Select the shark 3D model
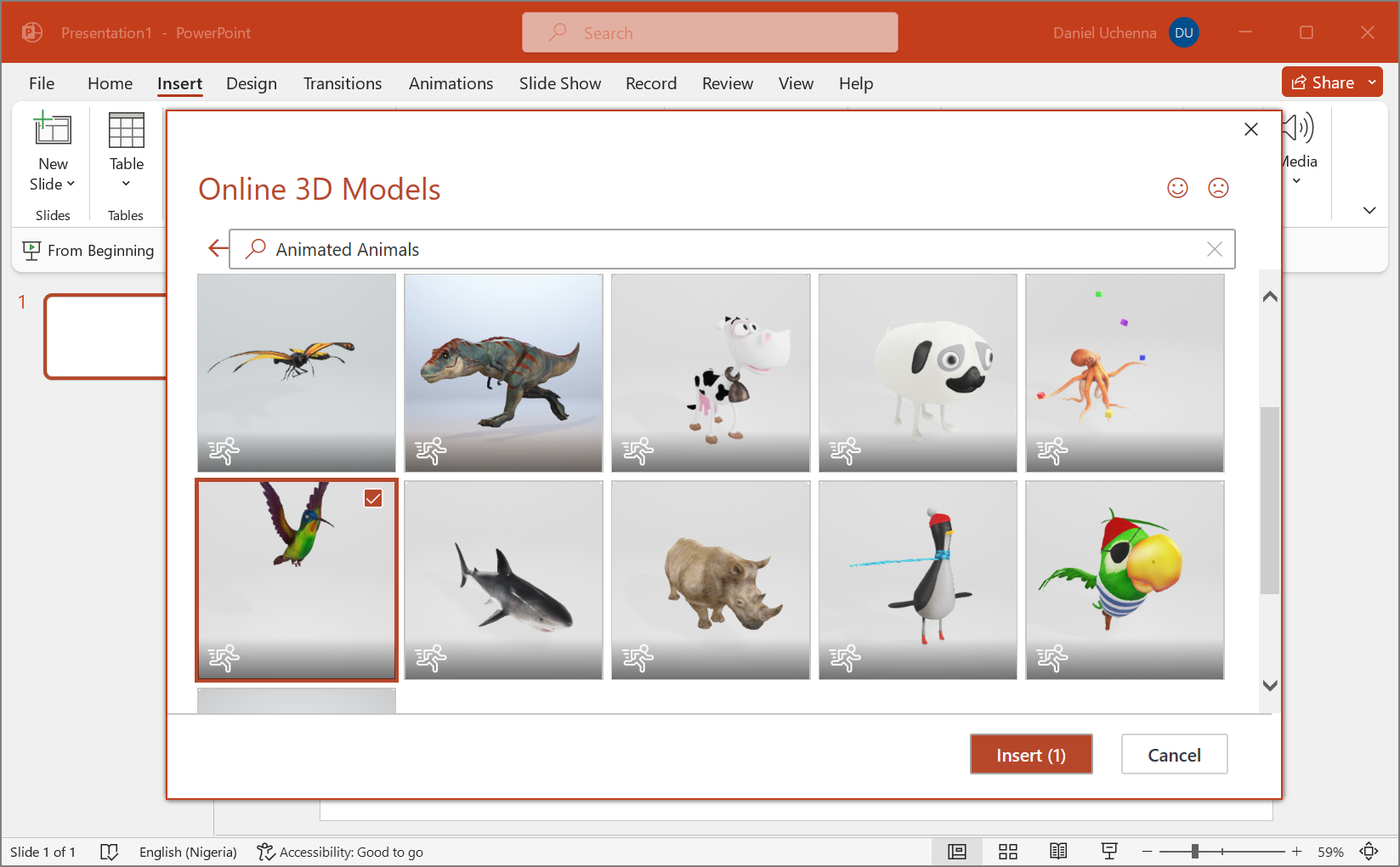1400x867 pixels. (503, 580)
